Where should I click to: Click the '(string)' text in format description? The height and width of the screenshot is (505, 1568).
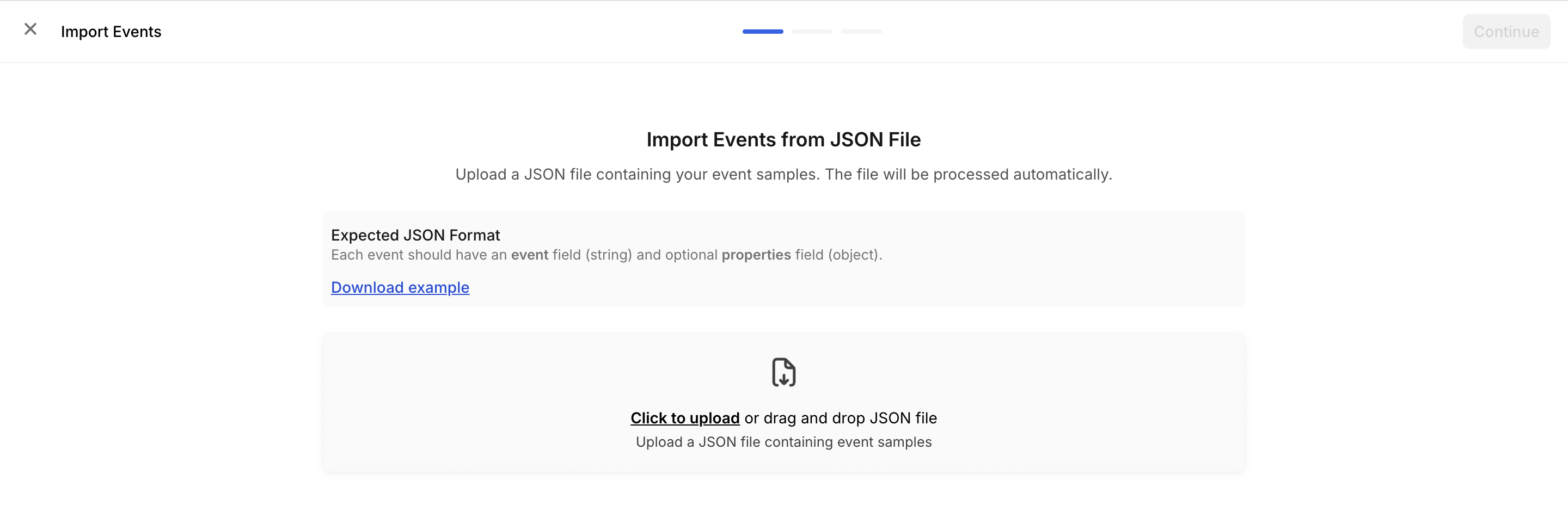(609, 255)
